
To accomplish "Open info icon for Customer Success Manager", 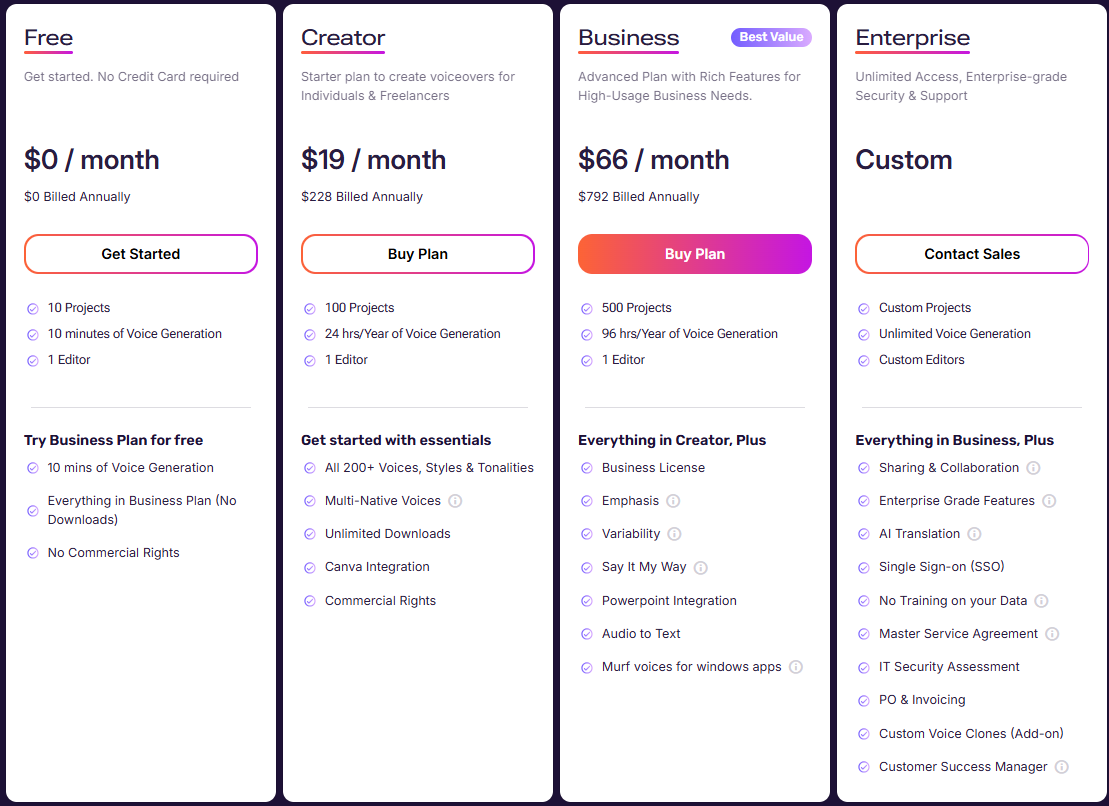I will tap(1062, 766).
